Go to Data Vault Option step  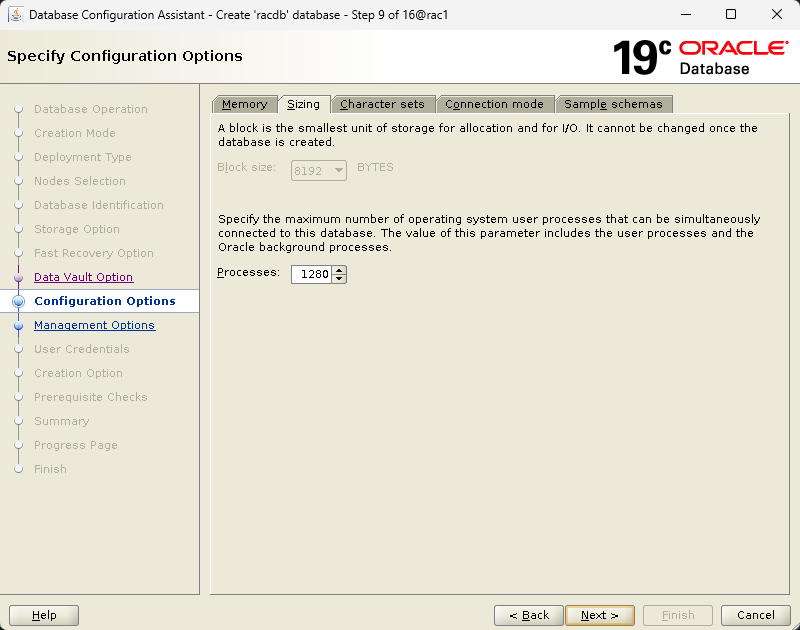84,277
